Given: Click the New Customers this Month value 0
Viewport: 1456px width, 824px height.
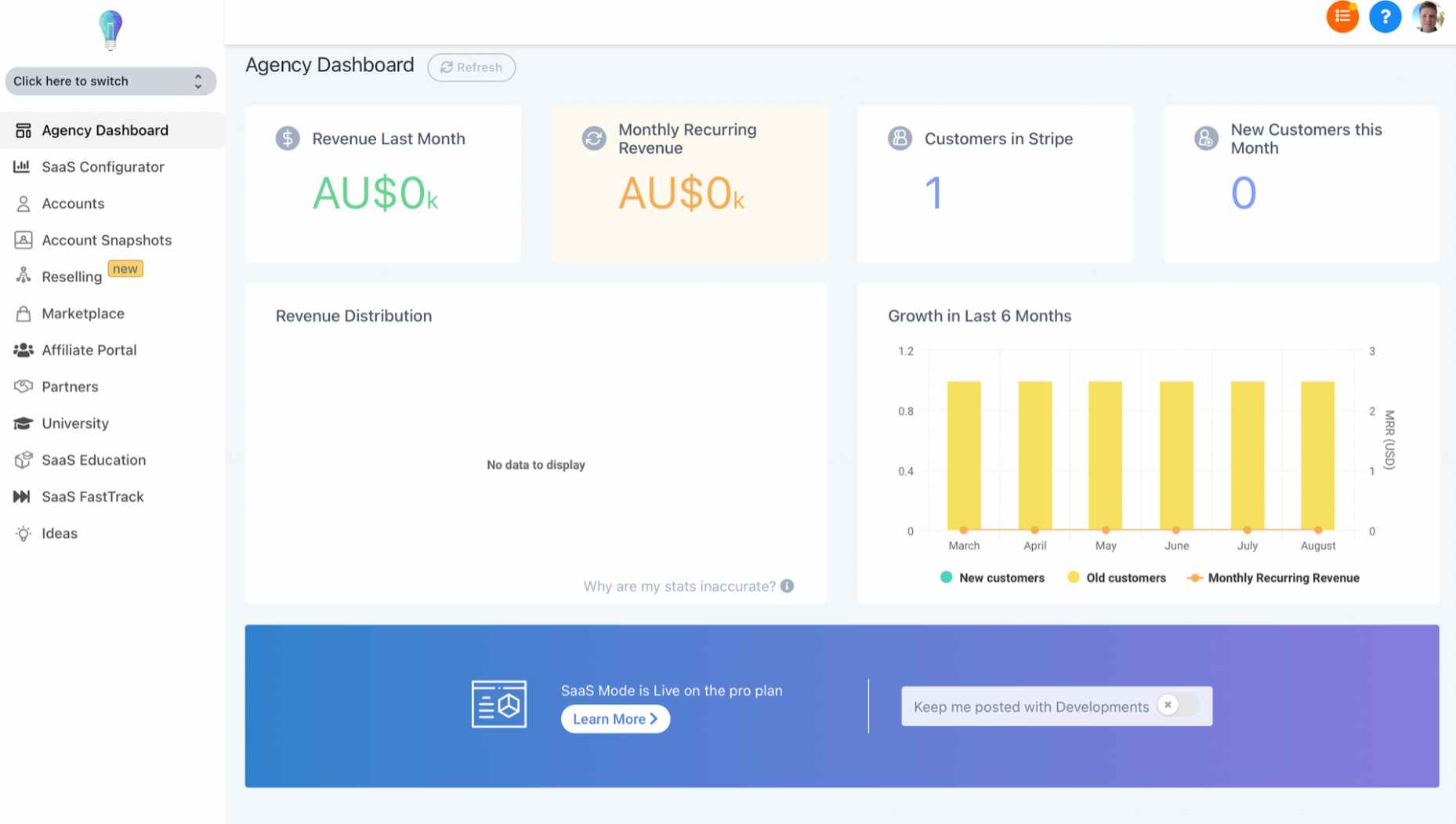Looking at the screenshot, I should point(1243,193).
